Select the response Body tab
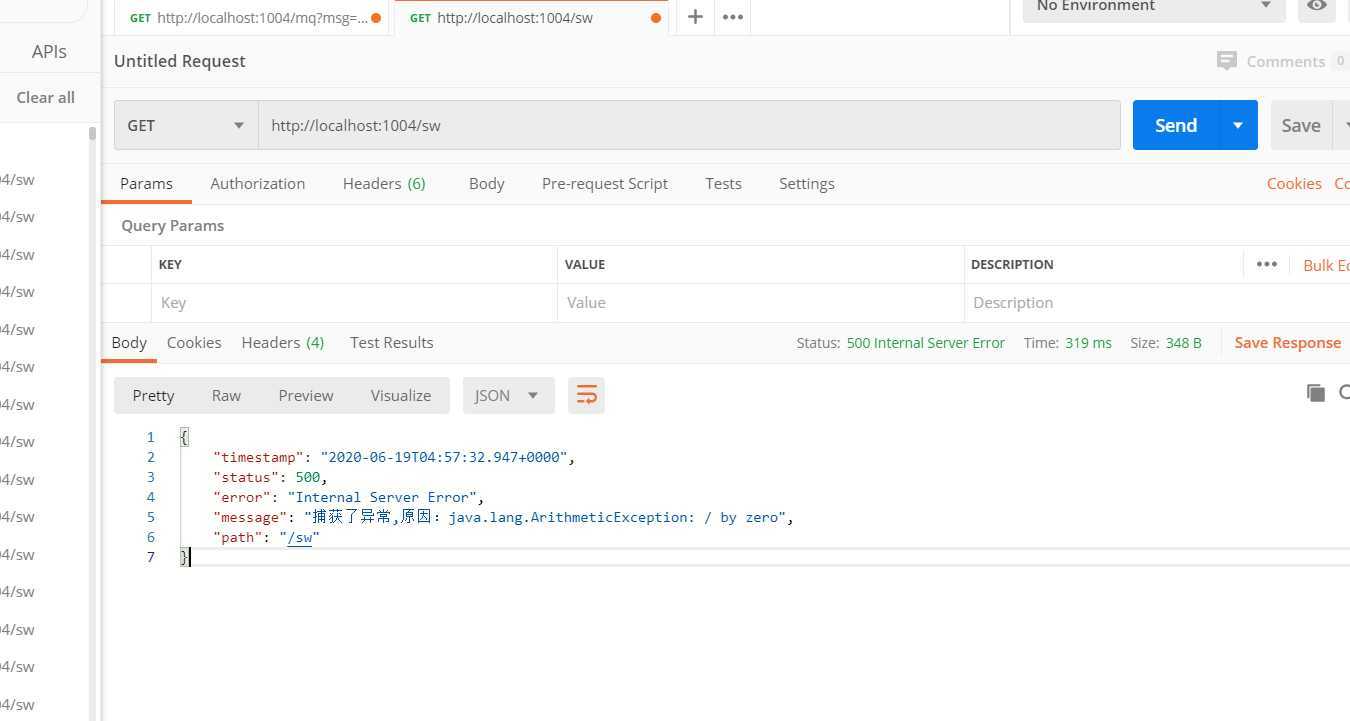1350x721 pixels. click(x=129, y=342)
